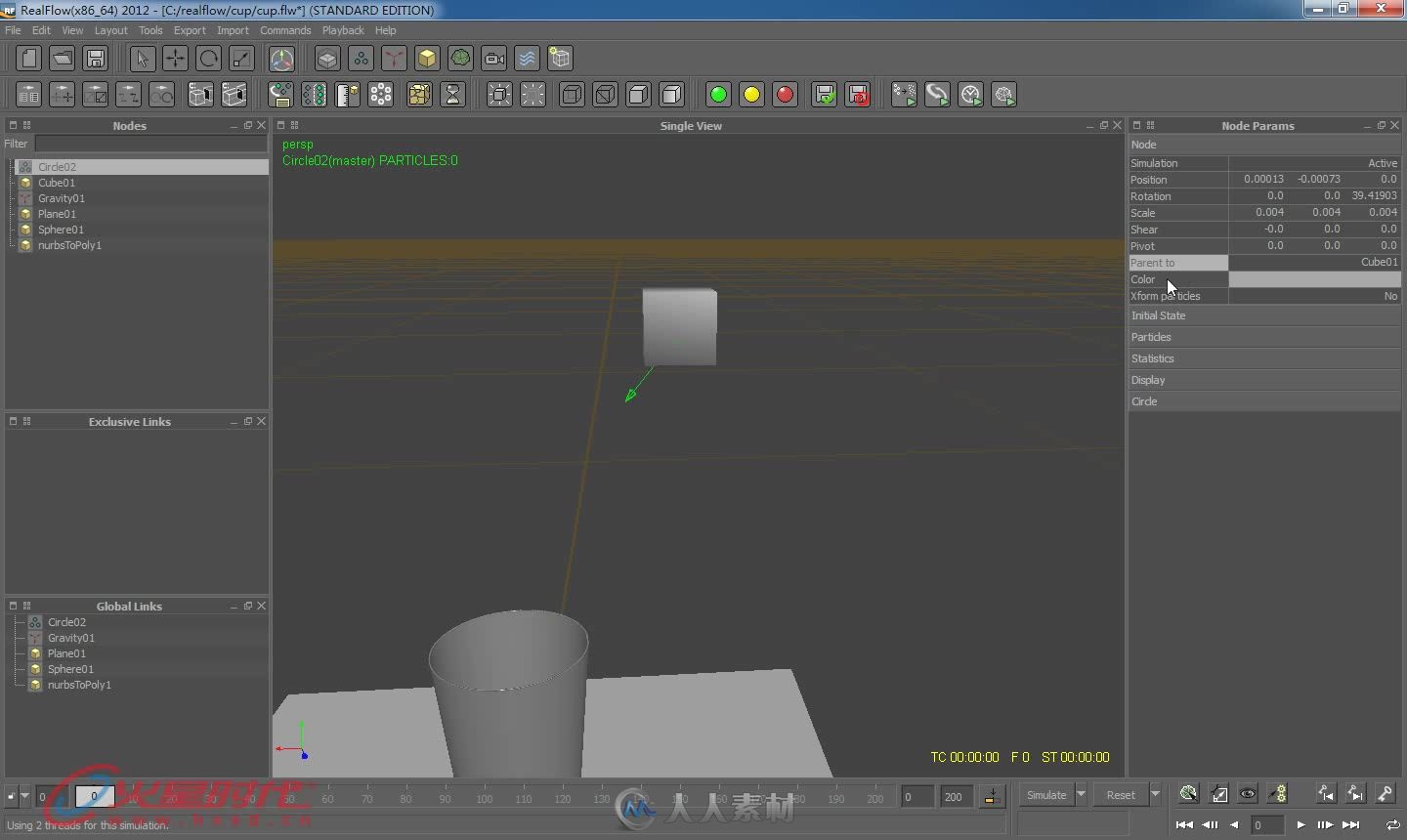Open the Export menu
The height and width of the screenshot is (840, 1407).
(190, 30)
